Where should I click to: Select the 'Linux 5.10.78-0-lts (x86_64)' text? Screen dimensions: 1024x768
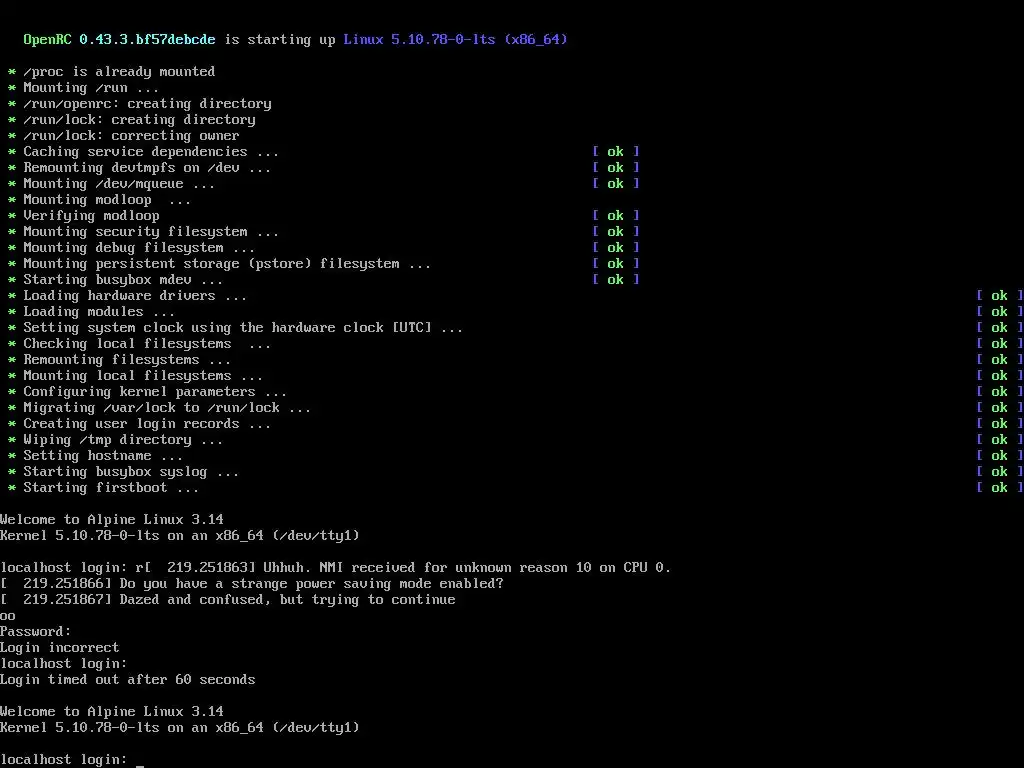coord(455,39)
